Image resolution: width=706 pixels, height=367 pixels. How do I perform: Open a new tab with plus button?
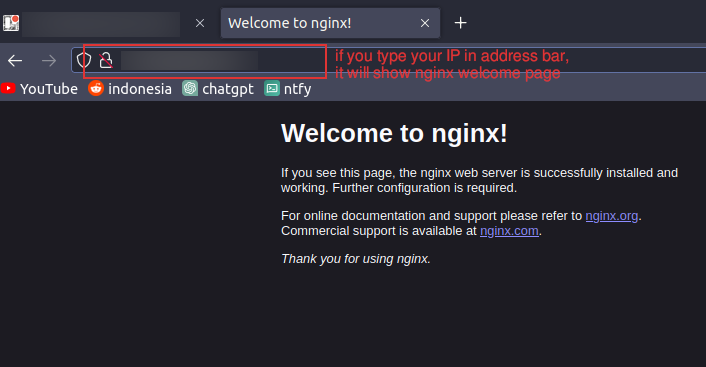click(x=460, y=23)
